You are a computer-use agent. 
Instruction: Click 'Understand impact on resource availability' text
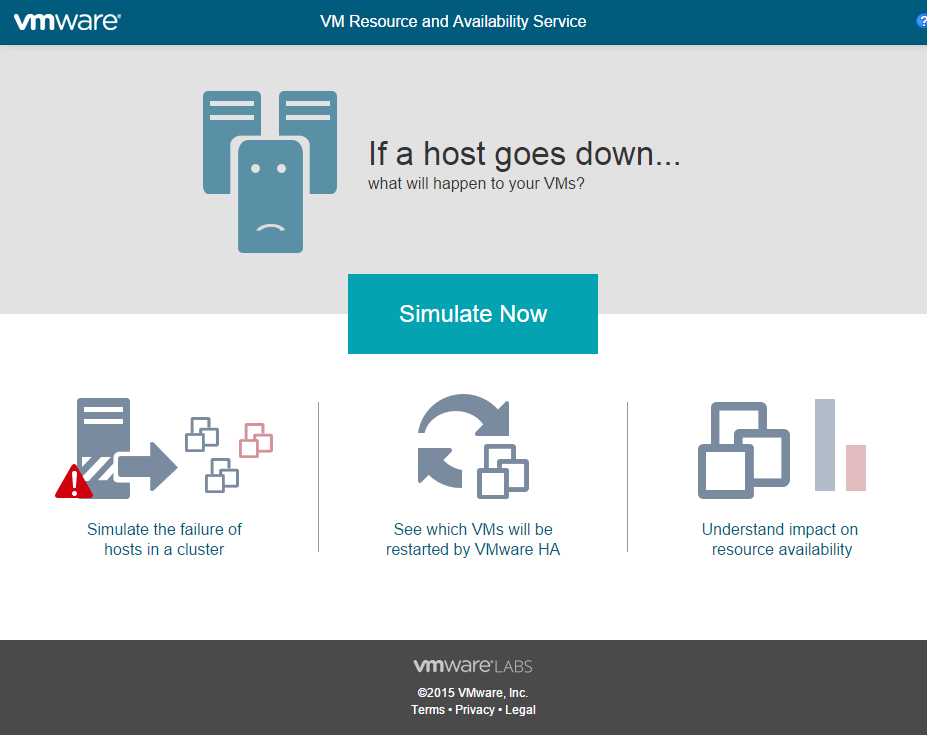click(x=781, y=539)
